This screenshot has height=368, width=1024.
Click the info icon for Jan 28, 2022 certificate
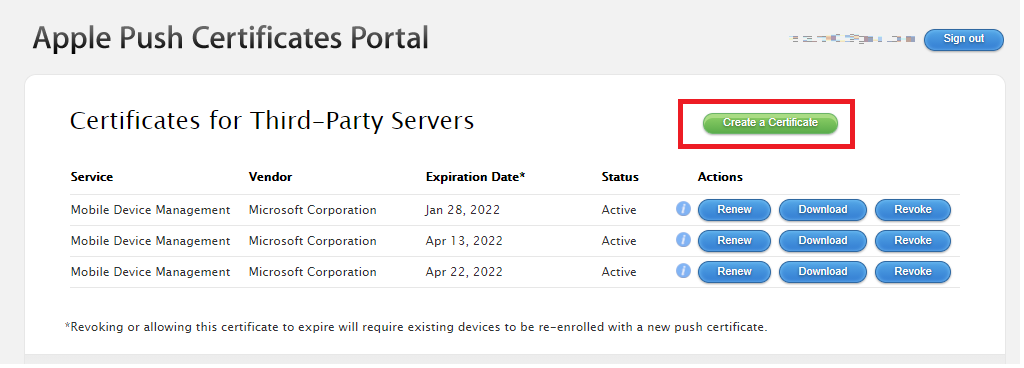click(x=683, y=209)
